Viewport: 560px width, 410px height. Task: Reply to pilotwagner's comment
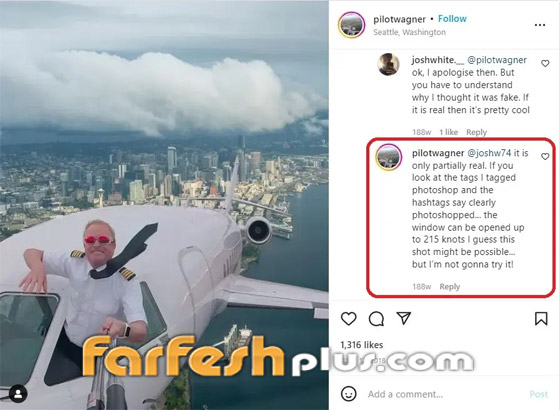point(450,286)
